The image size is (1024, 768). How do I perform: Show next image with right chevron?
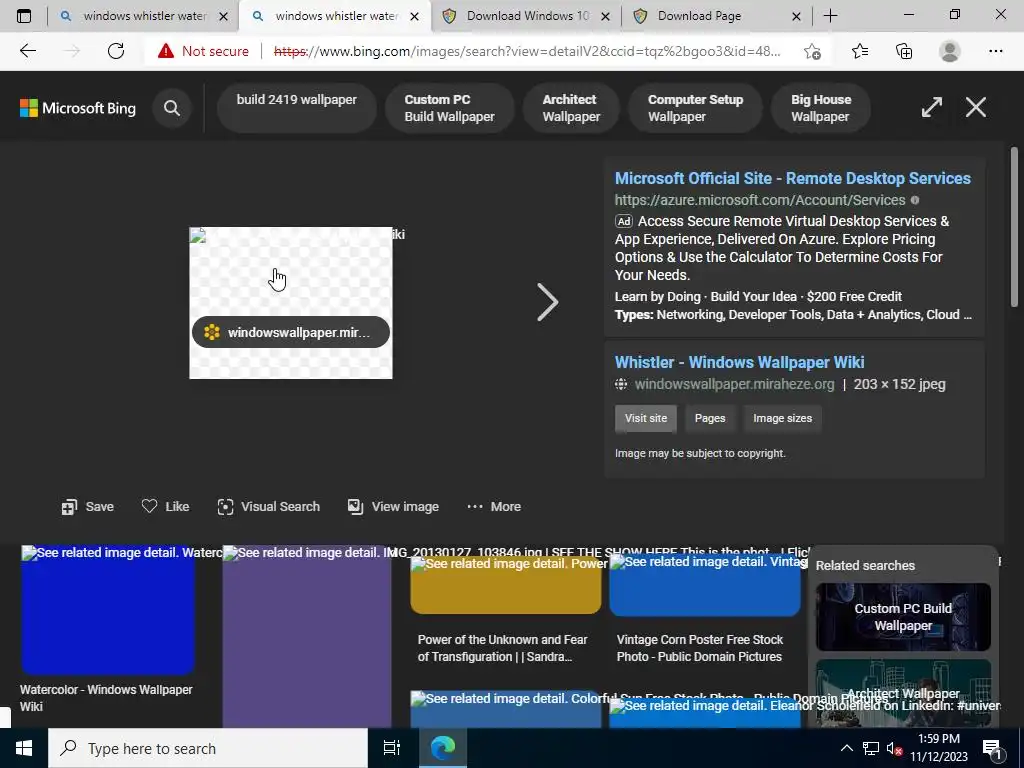(547, 302)
